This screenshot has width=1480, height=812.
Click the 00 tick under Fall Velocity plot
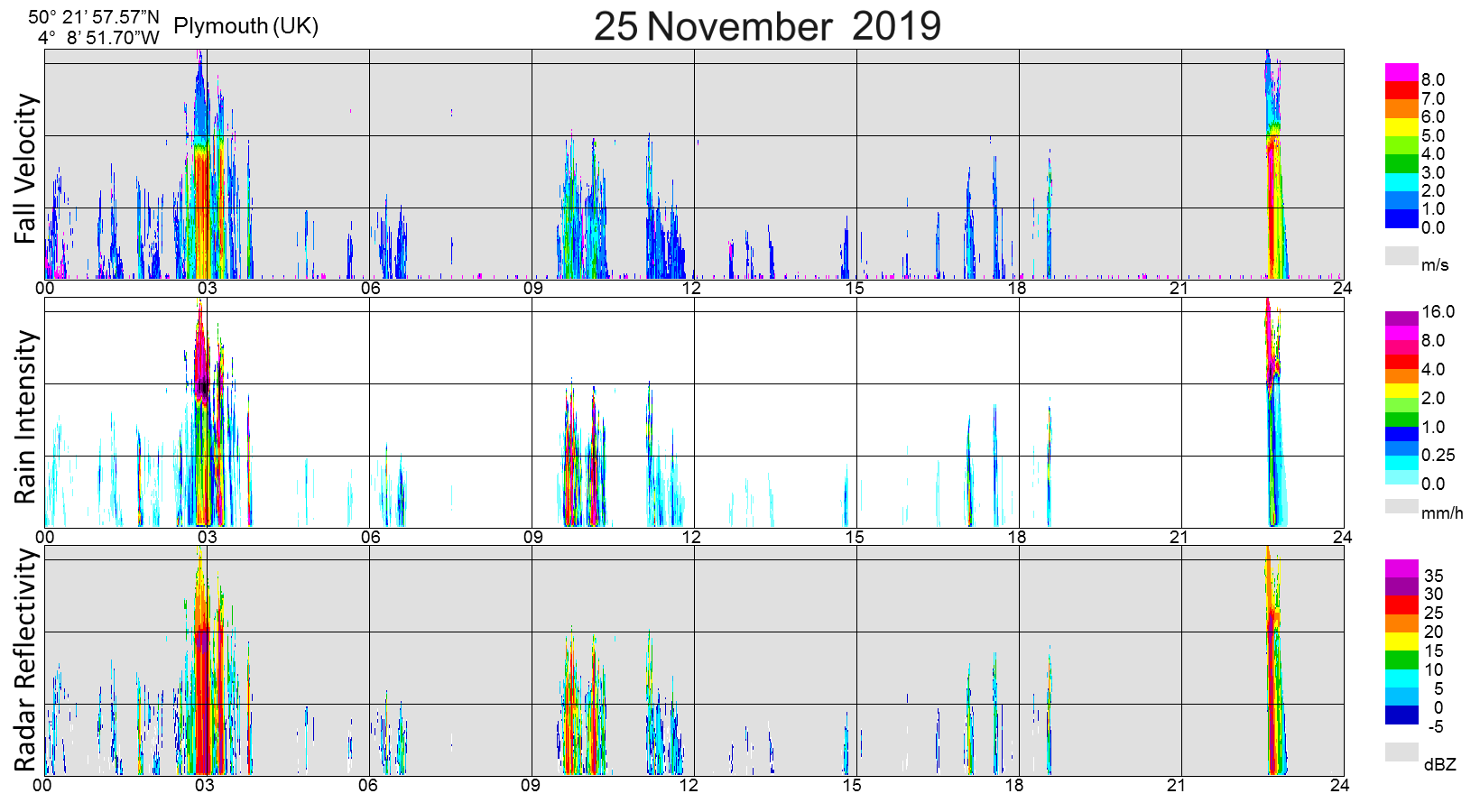tap(45, 289)
